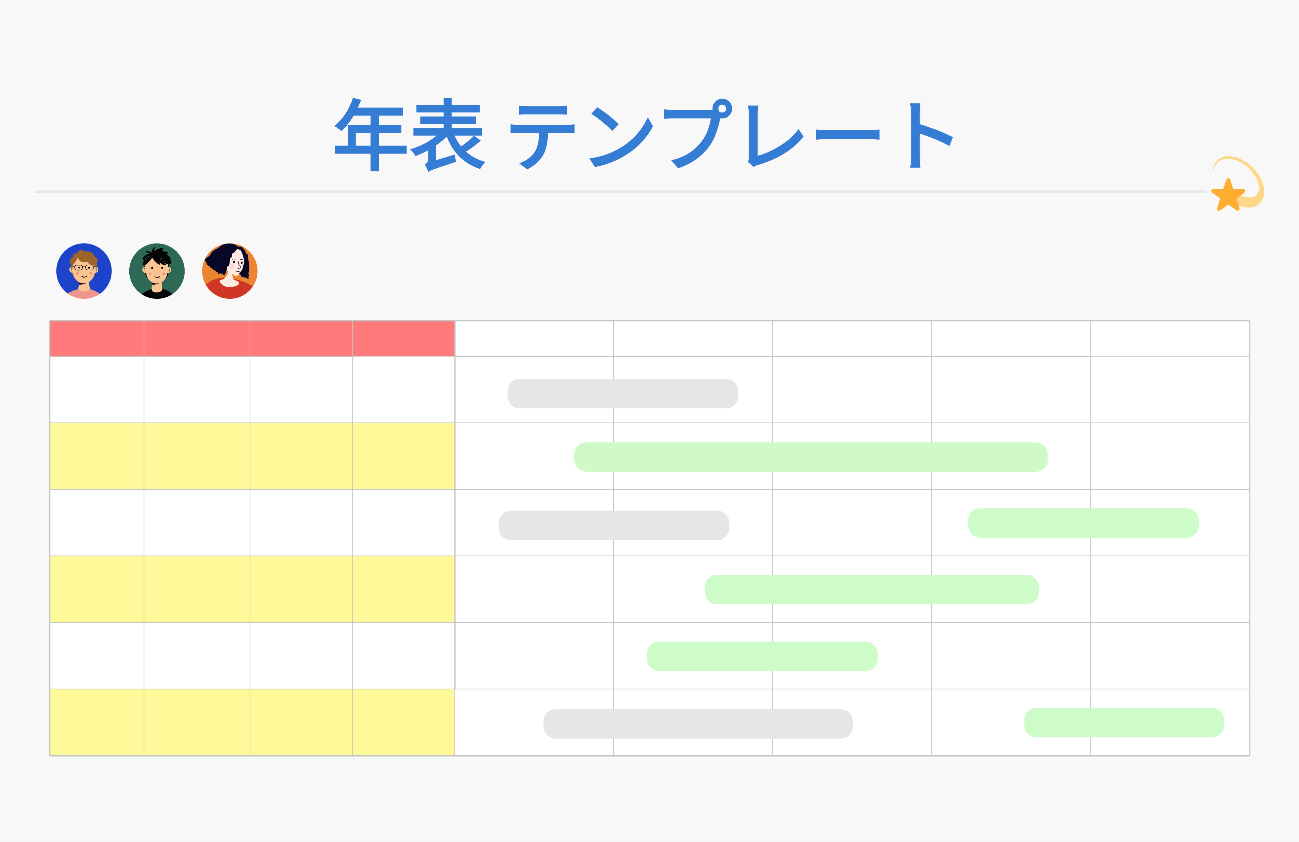This screenshot has width=1299, height=842.
Task: Select the green bar in fourth timeline row
Action: pyautogui.click(x=871, y=590)
